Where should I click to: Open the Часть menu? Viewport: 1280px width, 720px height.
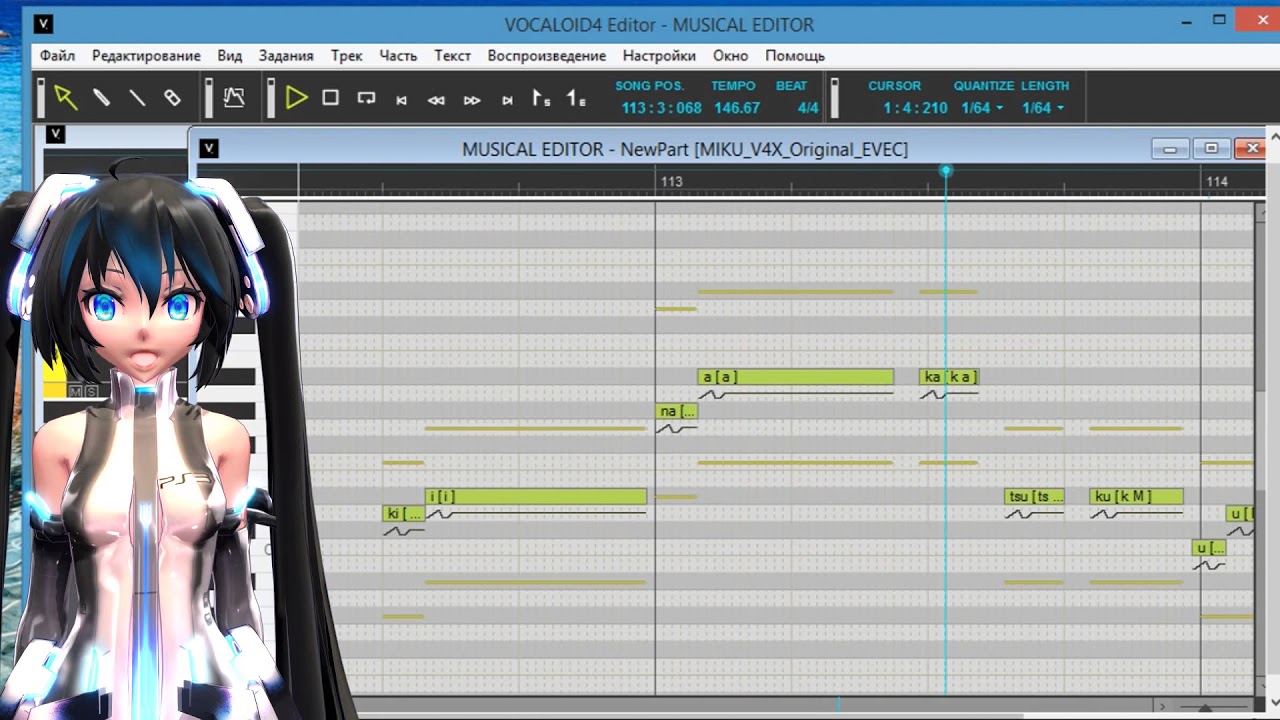(398, 55)
